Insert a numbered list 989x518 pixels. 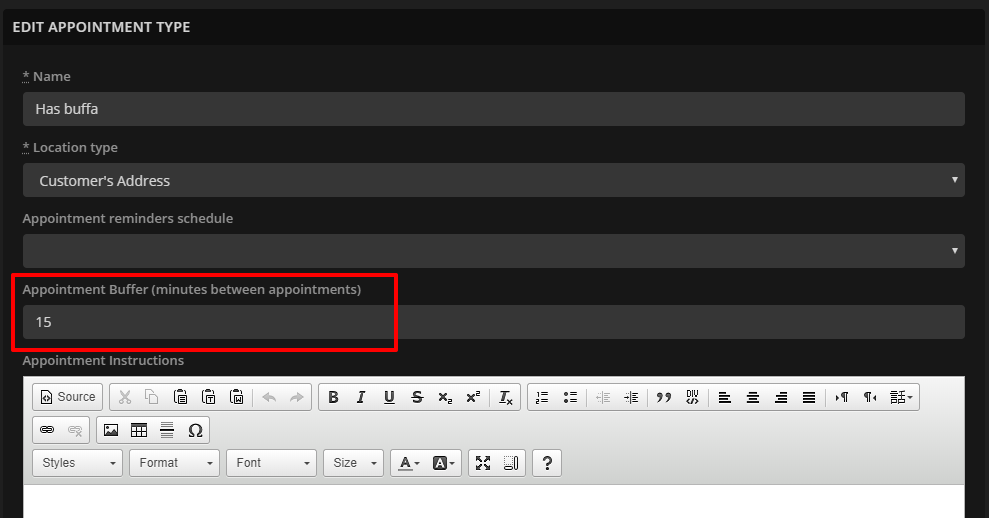[x=542, y=397]
